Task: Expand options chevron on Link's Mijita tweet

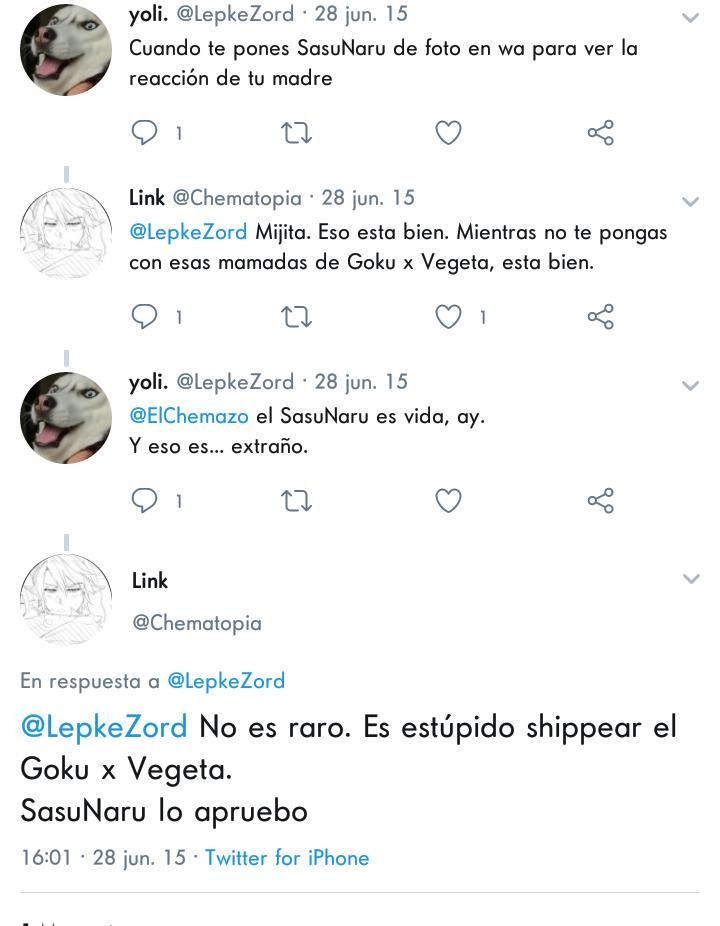Action: pyautogui.click(x=690, y=202)
